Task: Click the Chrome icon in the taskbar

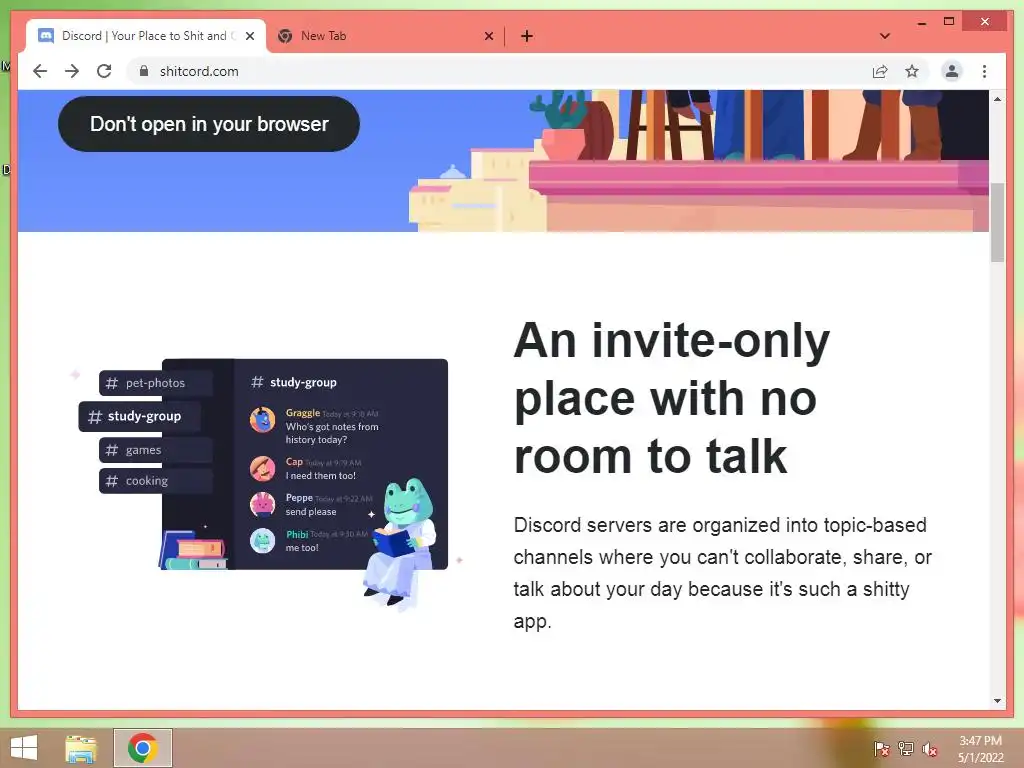Action: click(x=143, y=748)
